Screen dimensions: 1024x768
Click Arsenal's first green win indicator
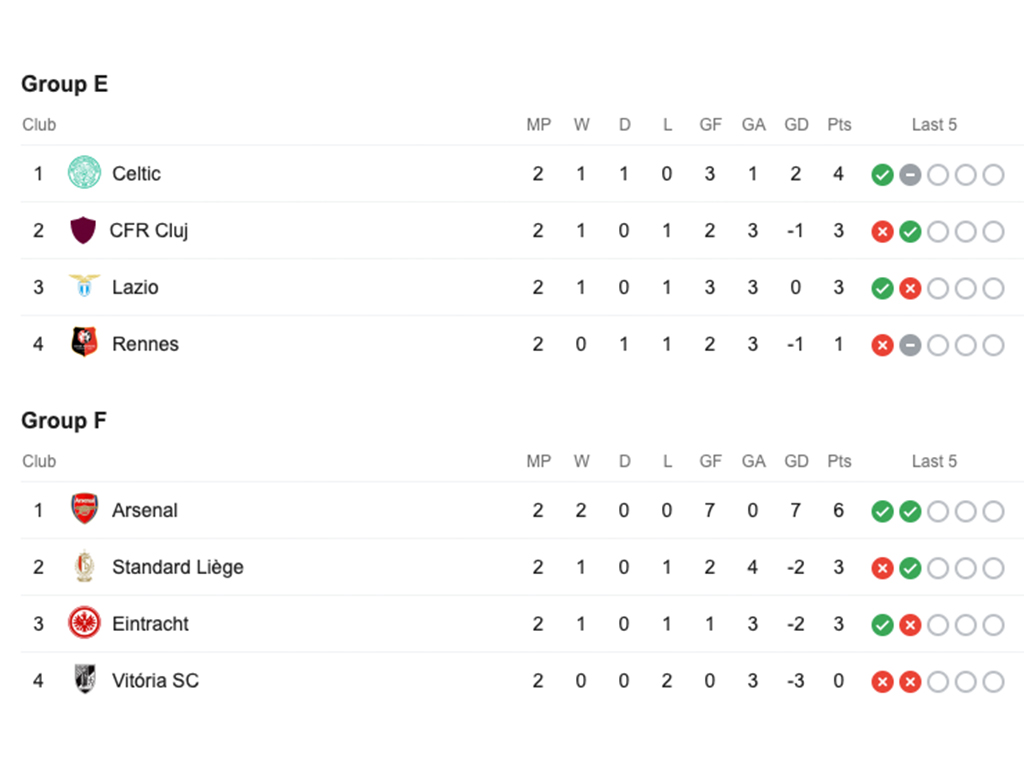coord(882,512)
